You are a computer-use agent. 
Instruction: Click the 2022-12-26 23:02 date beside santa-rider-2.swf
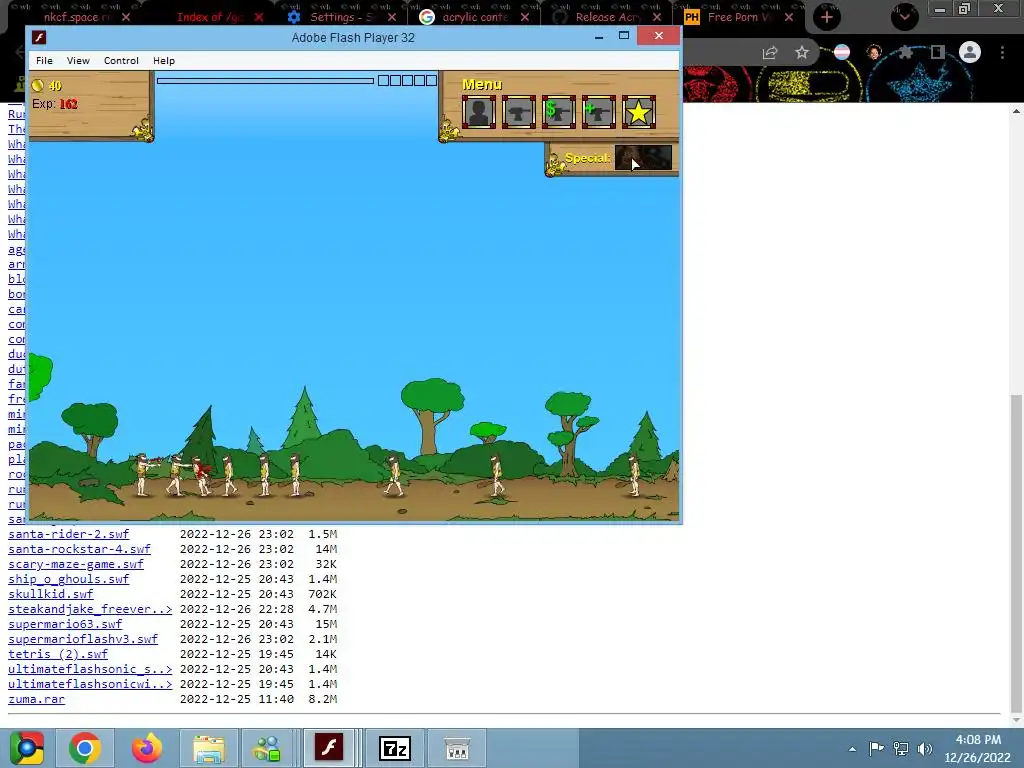[236, 534]
